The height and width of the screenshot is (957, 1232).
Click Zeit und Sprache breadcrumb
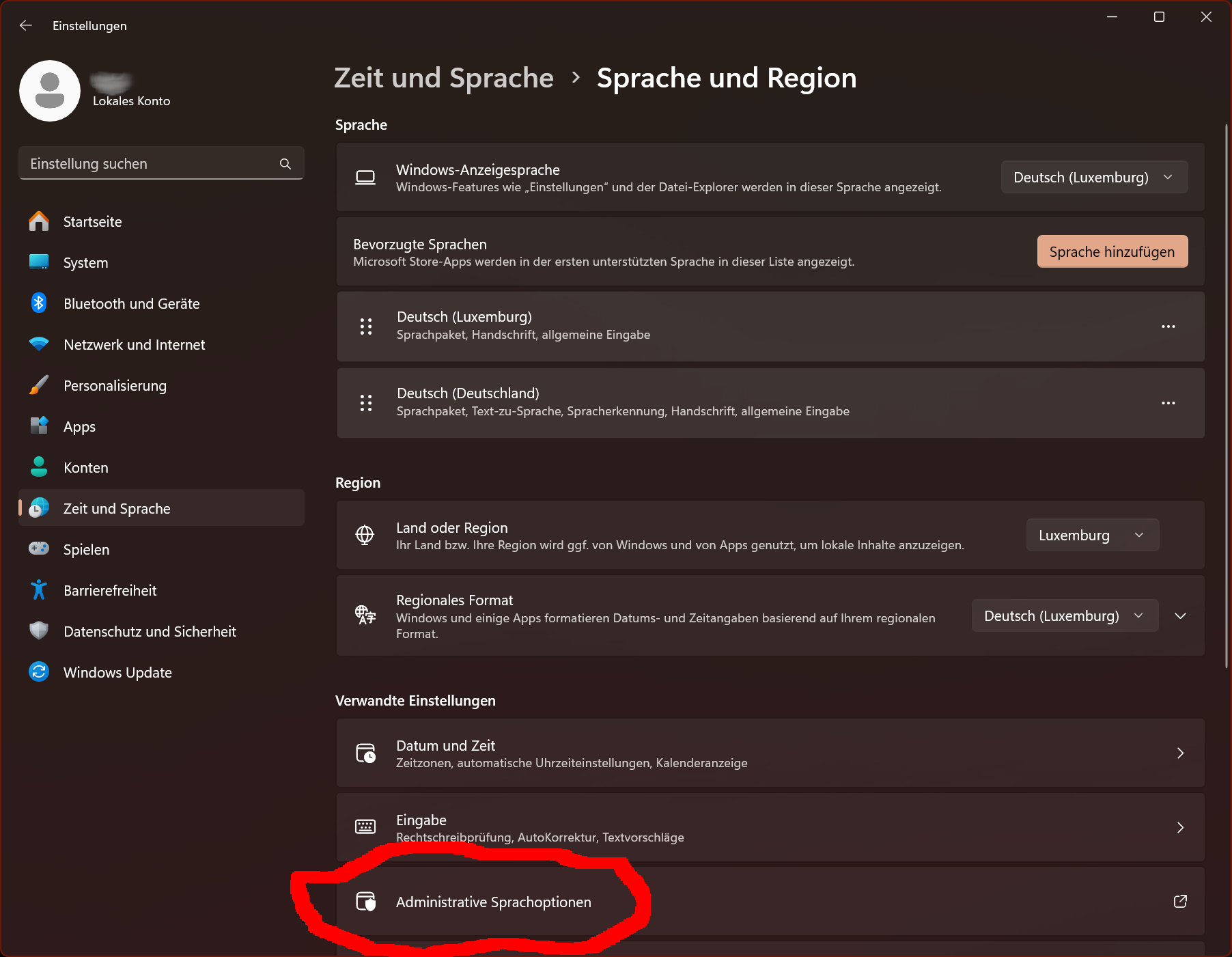pos(443,78)
